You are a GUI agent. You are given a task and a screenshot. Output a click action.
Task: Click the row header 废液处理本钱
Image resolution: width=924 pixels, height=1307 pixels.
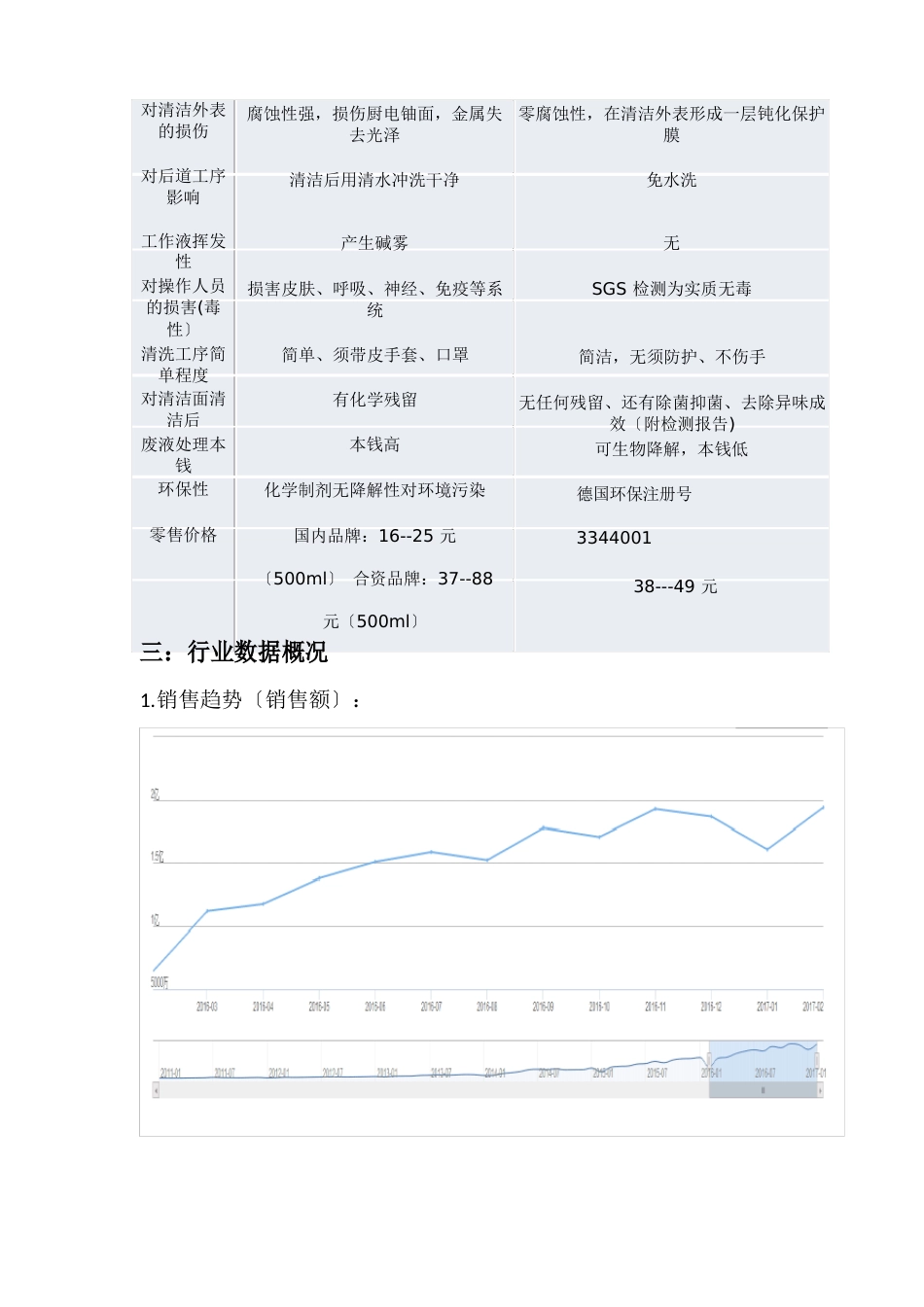pyautogui.click(x=183, y=455)
